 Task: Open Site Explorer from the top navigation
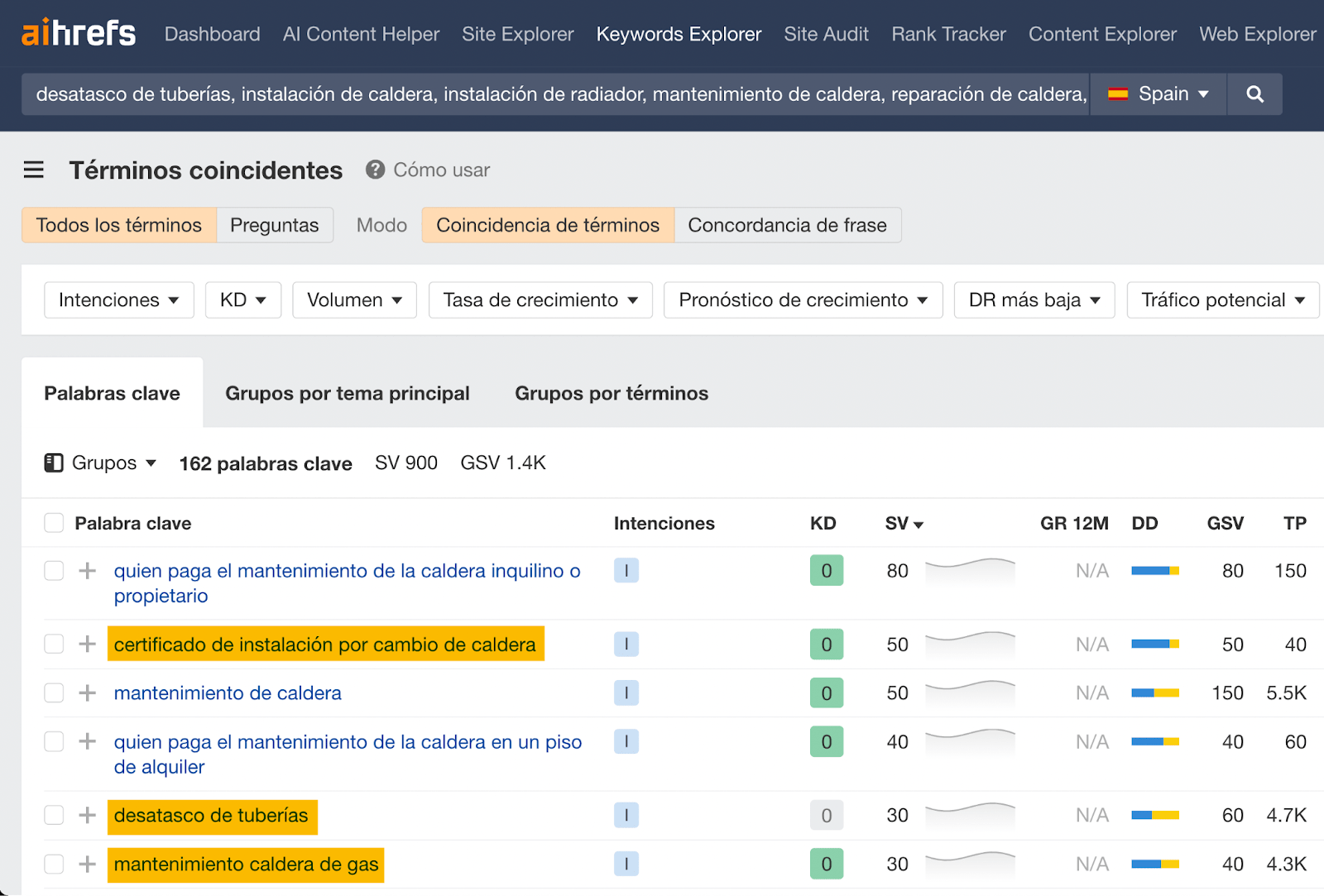coord(517,34)
